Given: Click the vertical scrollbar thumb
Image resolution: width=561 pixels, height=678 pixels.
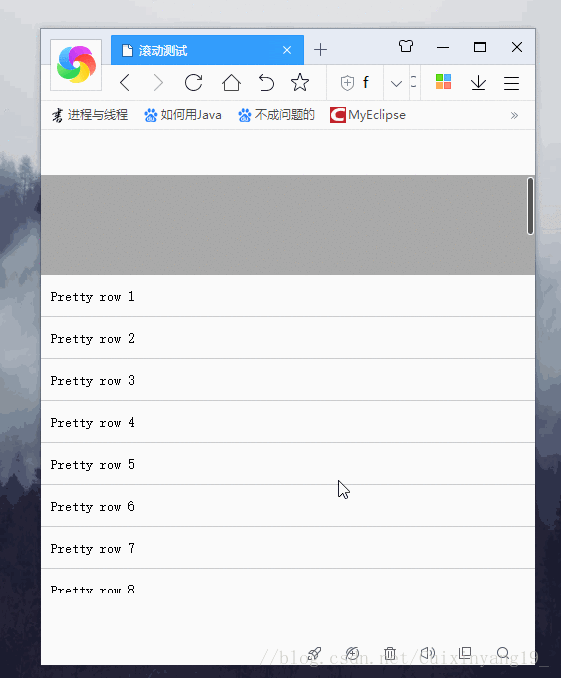Looking at the screenshot, I should (x=530, y=206).
